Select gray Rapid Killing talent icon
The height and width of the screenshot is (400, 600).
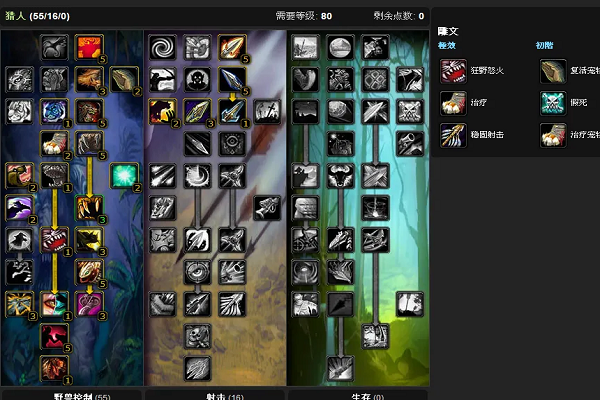(x=267, y=111)
